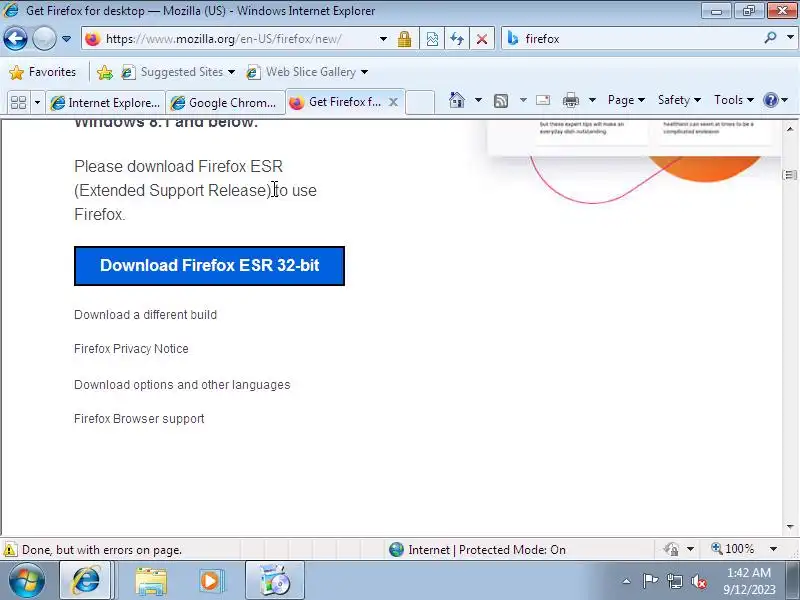Open Windows Explorer folder taskbar icon

(x=151, y=581)
